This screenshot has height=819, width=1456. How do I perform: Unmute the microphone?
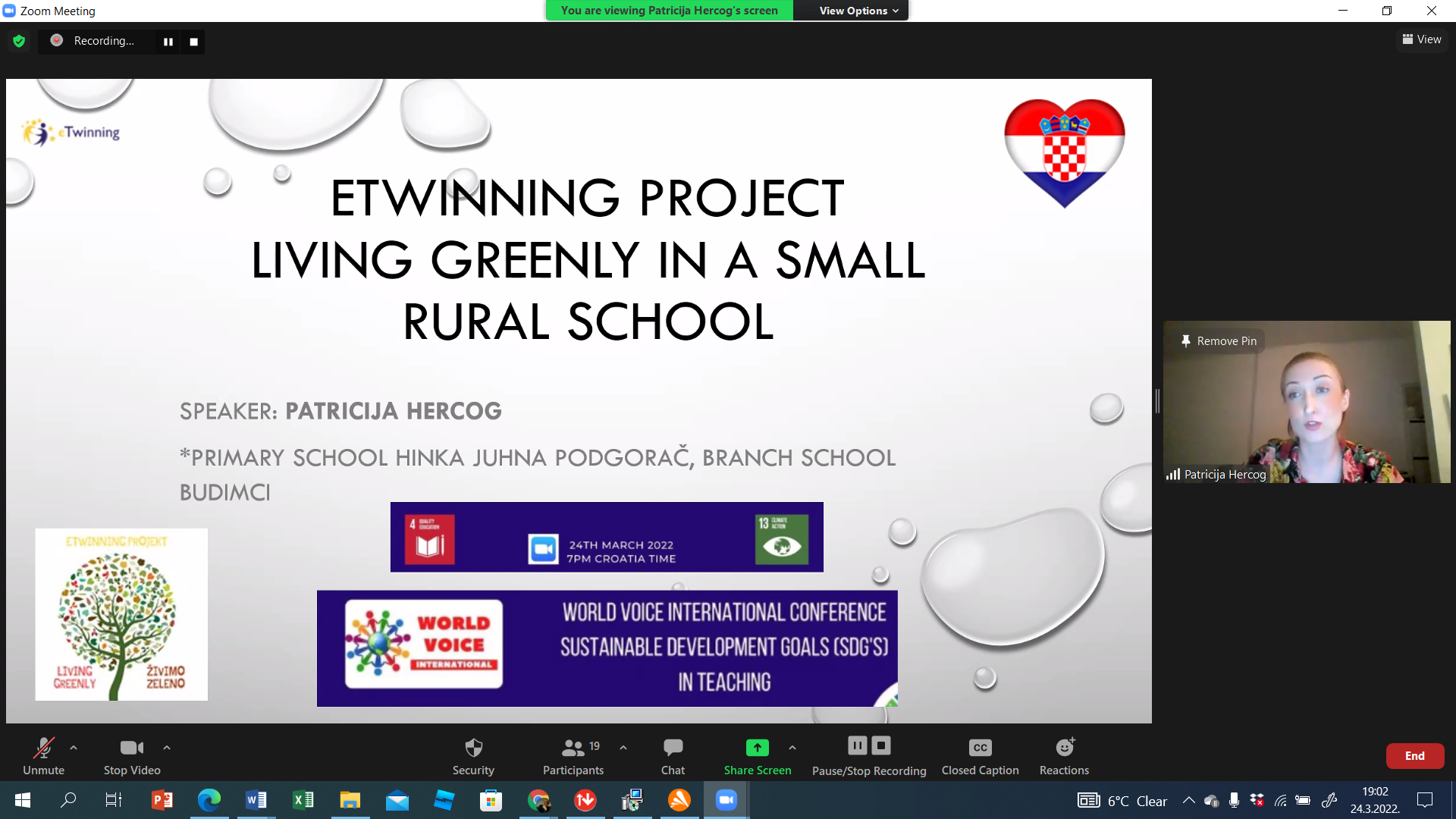[43, 756]
